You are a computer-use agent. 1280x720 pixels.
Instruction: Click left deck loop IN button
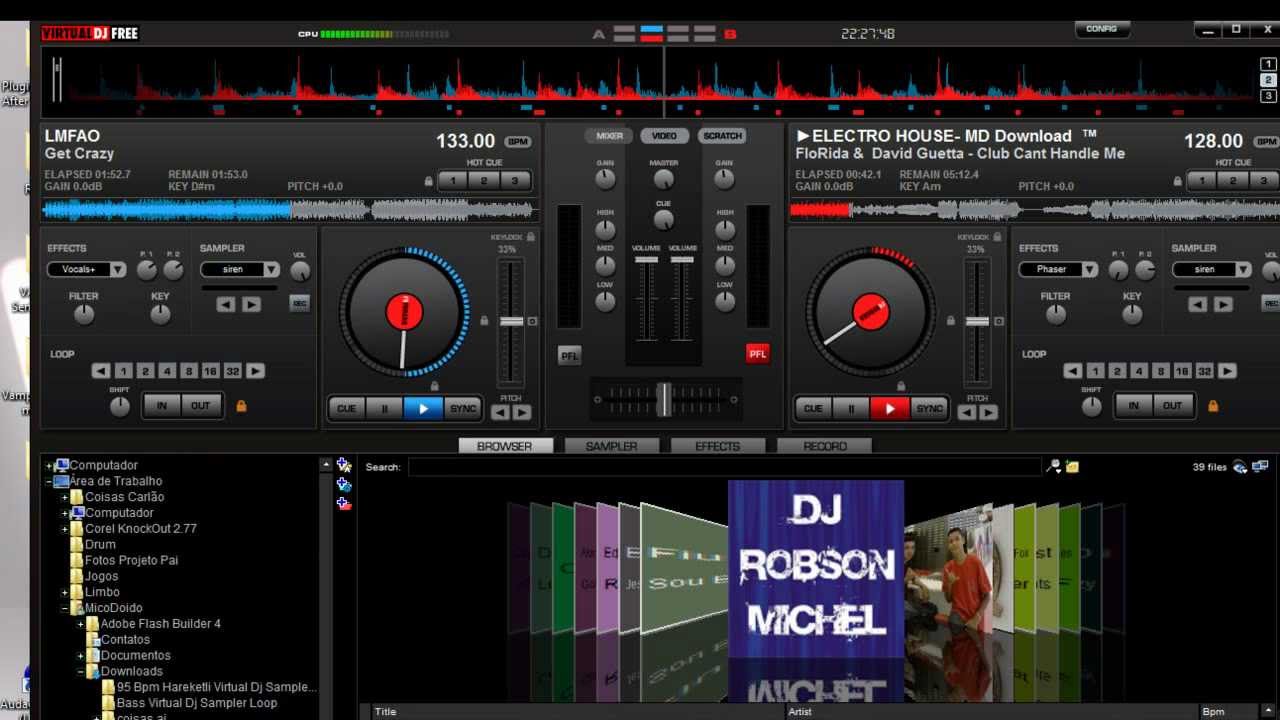[162, 406]
